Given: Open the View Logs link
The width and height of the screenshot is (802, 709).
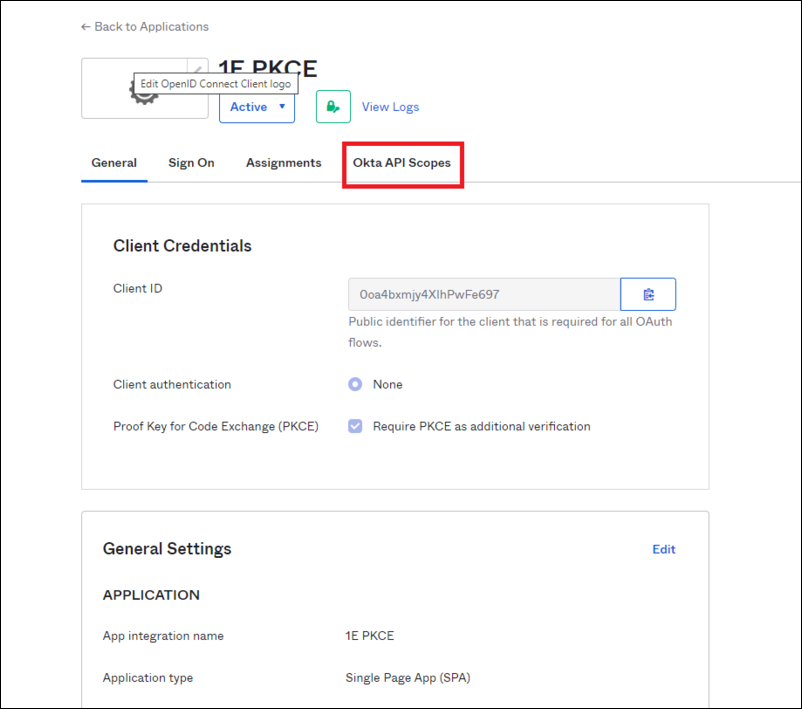Looking at the screenshot, I should tap(390, 107).
